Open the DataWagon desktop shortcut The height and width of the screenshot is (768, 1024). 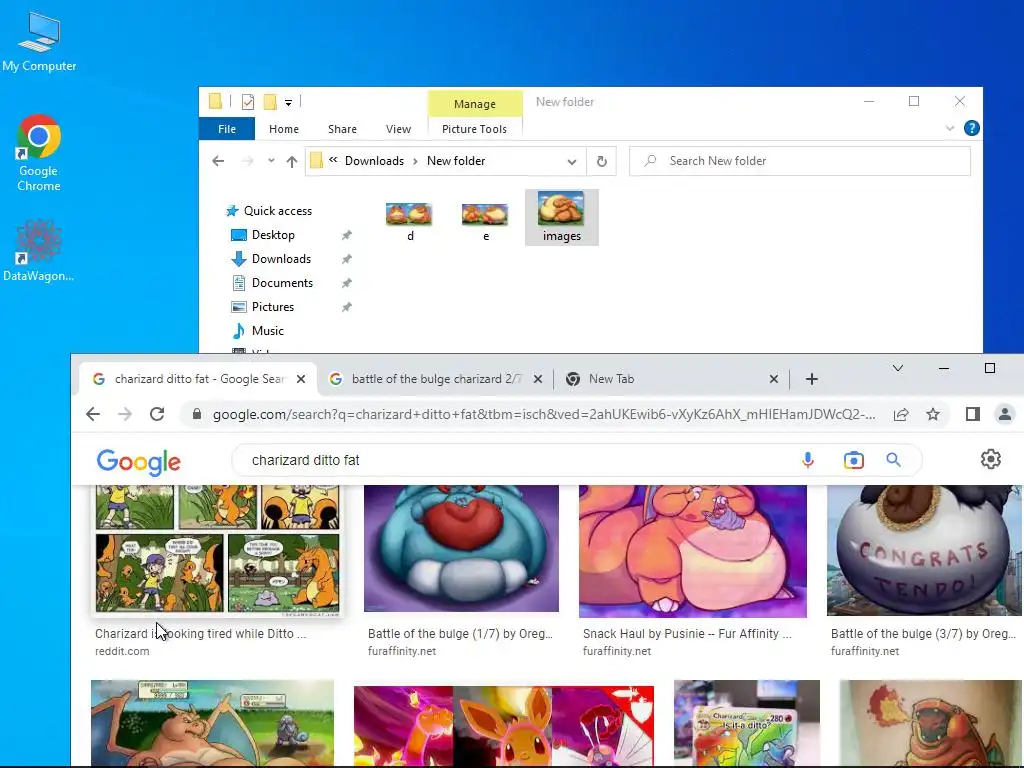(39, 250)
